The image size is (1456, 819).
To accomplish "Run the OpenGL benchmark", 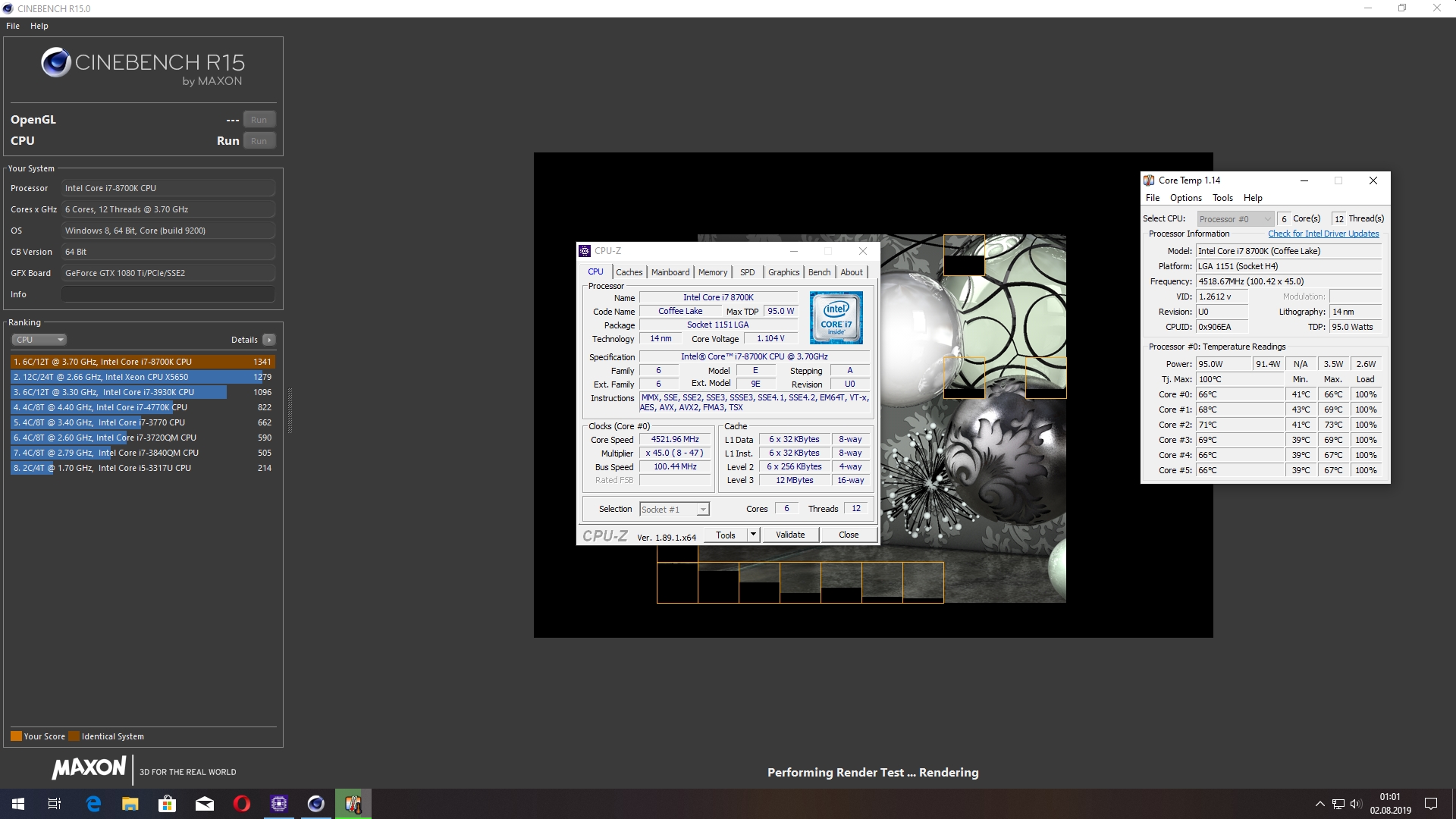I will coord(259,120).
